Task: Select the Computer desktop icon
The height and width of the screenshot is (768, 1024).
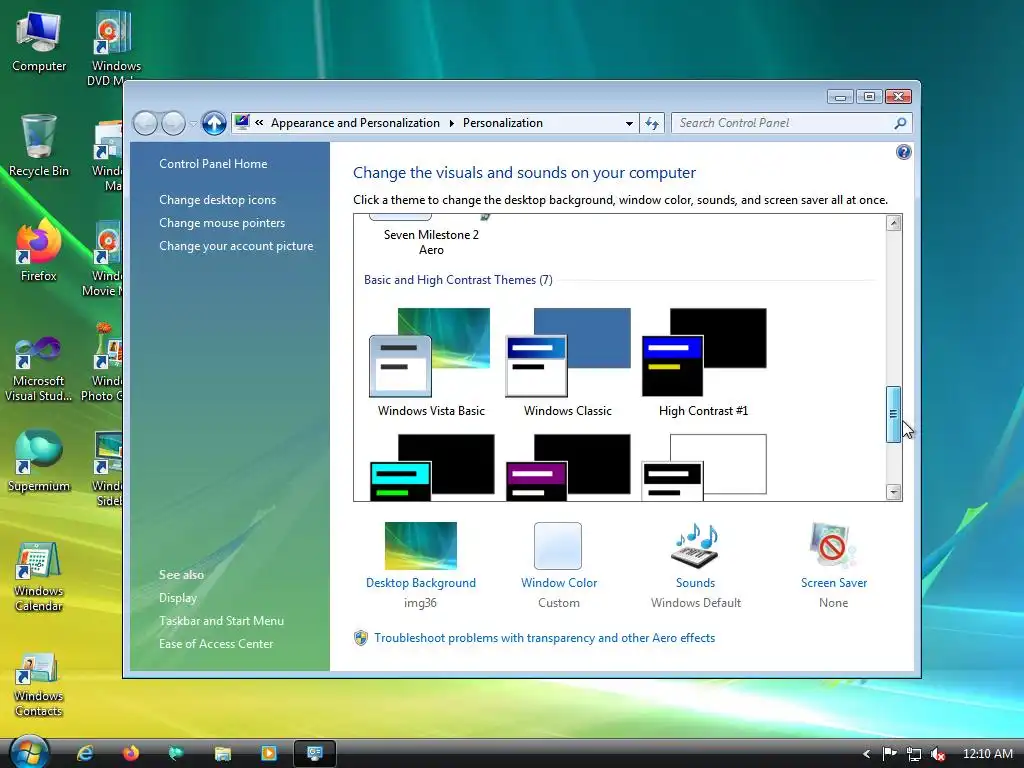Action: 39,42
